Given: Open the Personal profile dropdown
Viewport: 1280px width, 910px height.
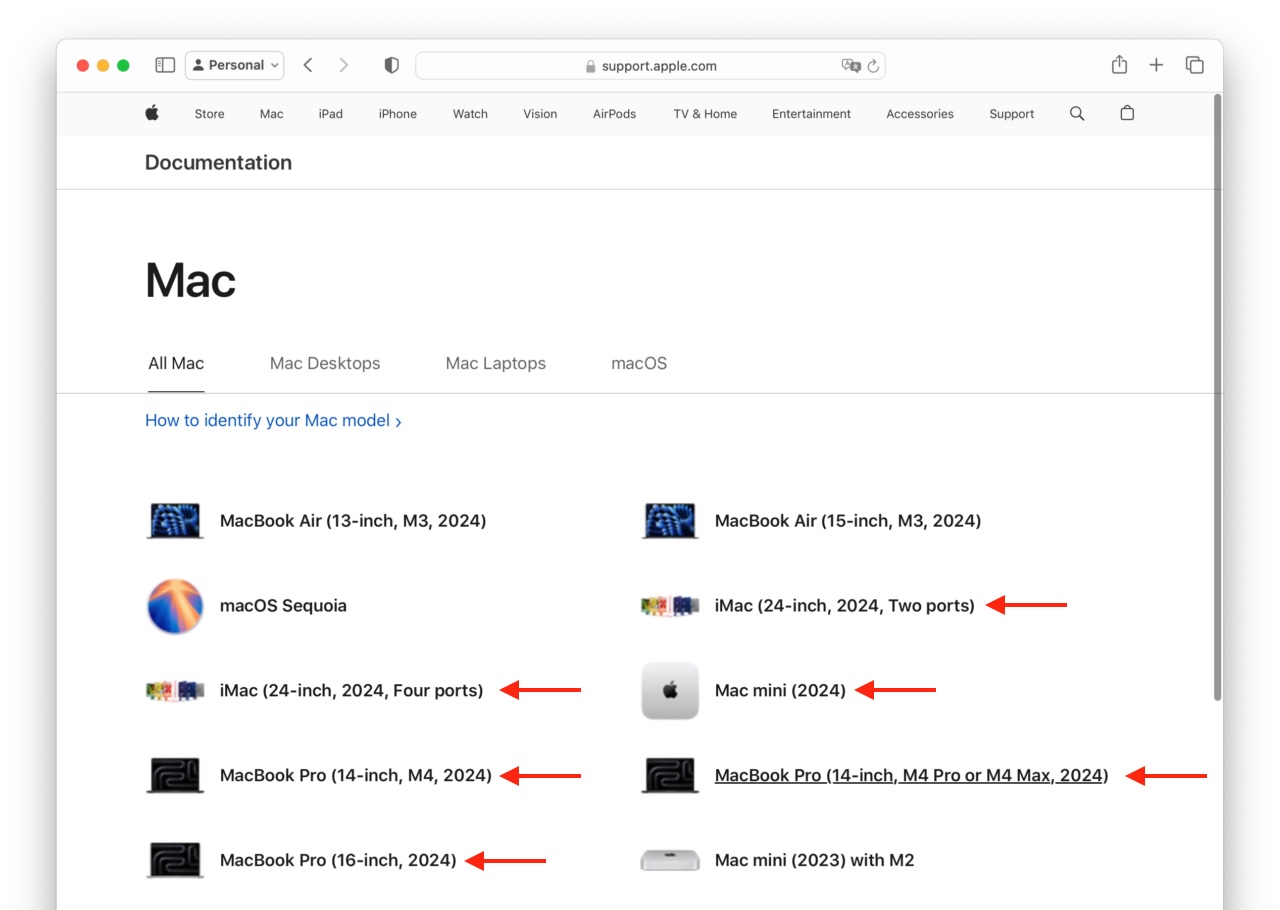Looking at the screenshot, I should (235, 65).
